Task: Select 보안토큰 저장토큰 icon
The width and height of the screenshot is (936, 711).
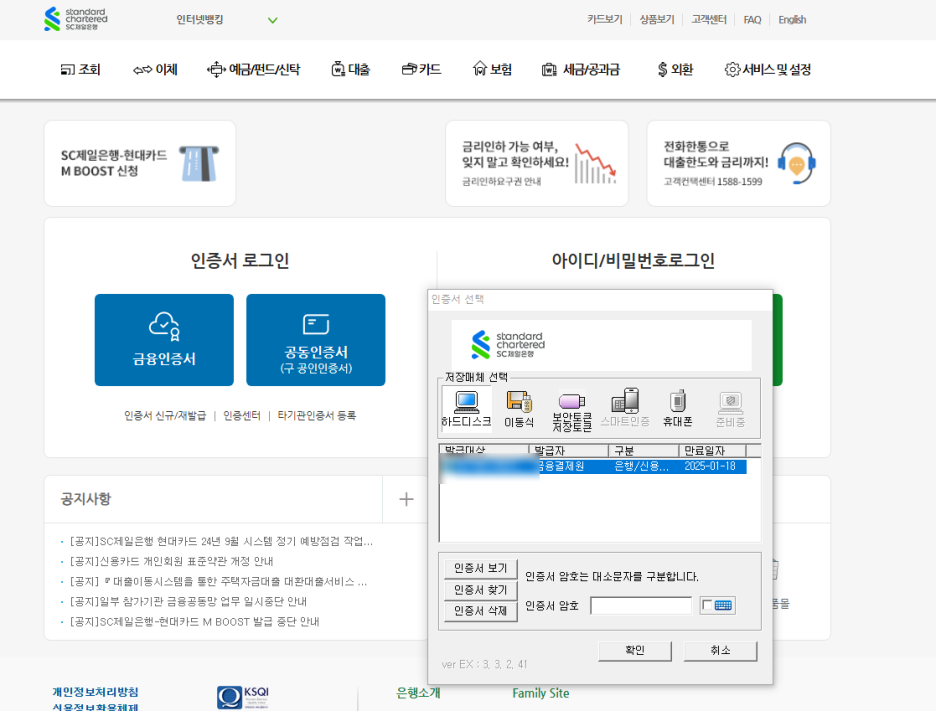Action: point(571,411)
